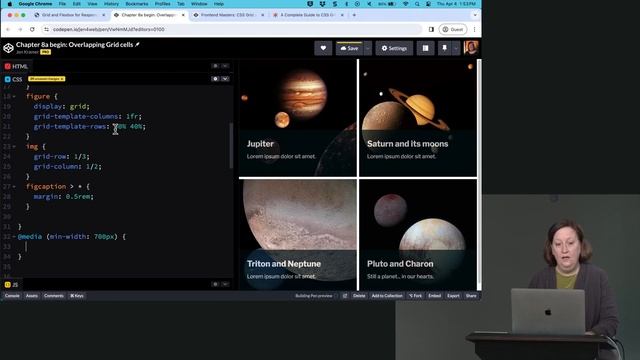This screenshot has width=640, height=360.
Task: Click the 'margin: 0.5rem;' code line
Action: 63,197
